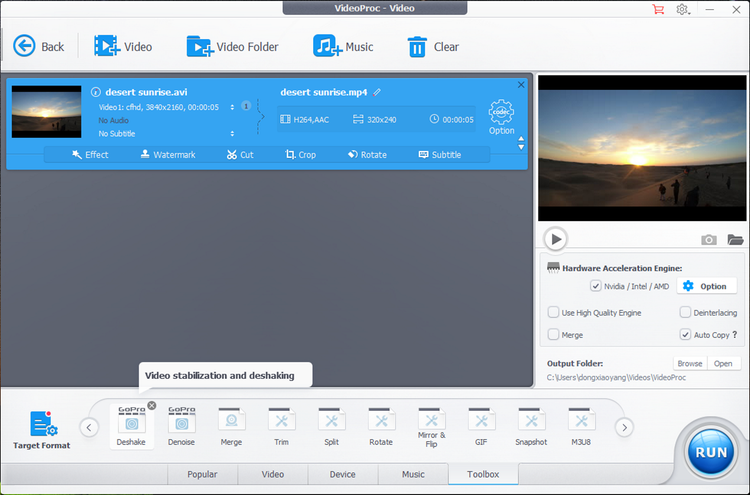Select the desert sunrise video thumbnail
The height and width of the screenshot is (495, 750).
(46, 112)
